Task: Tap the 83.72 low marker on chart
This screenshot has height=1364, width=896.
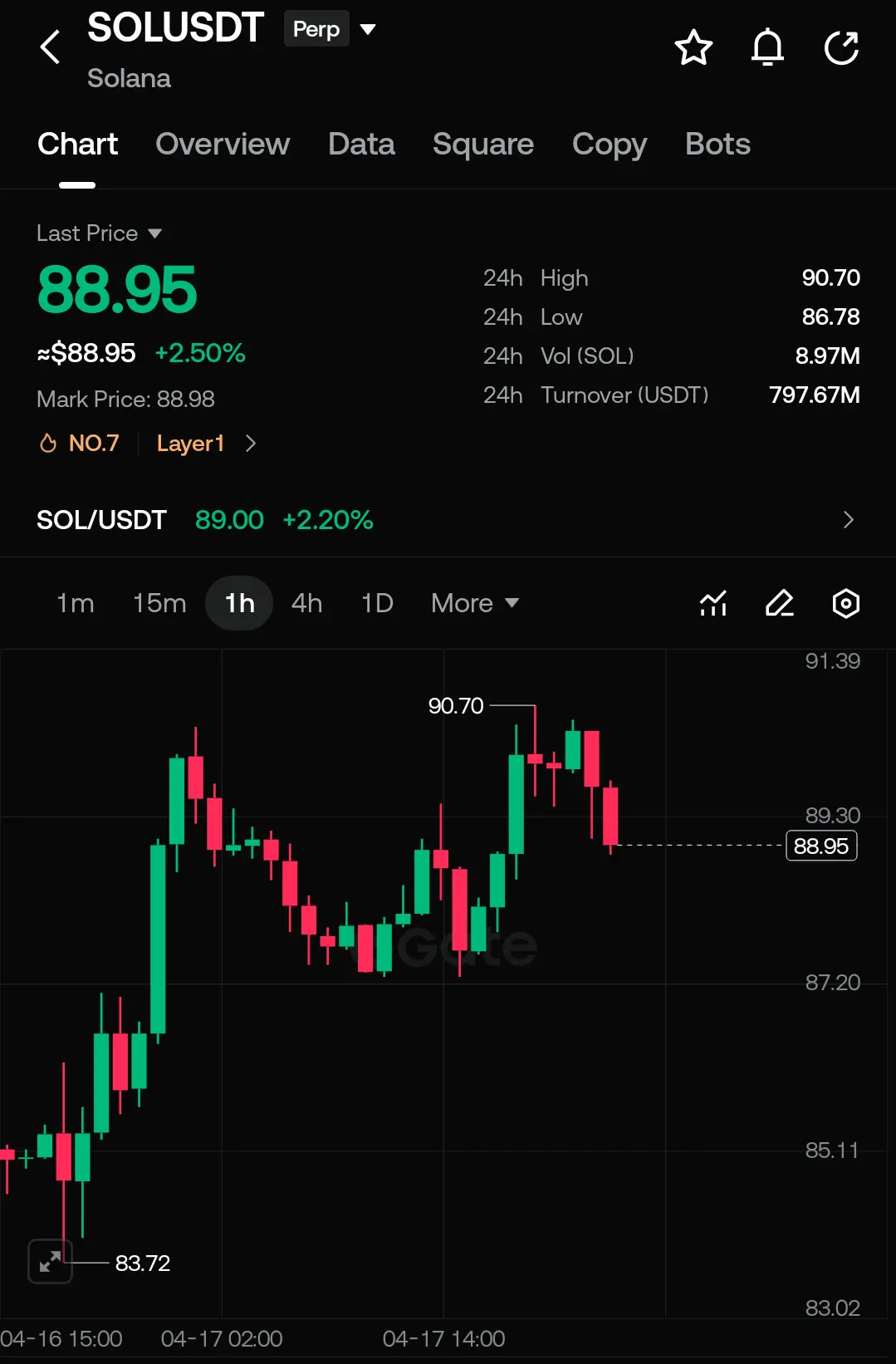Action: tap(142, 1263)
